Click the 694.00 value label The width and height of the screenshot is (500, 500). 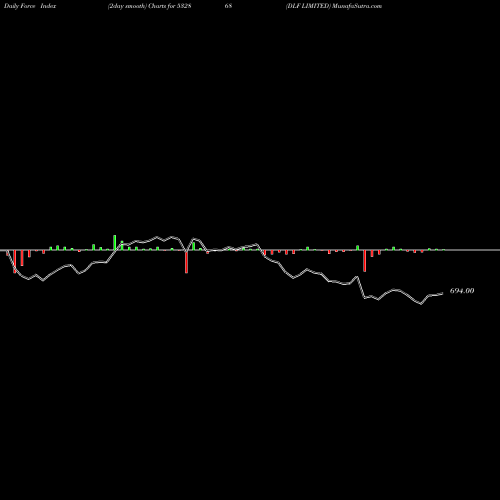pos(462,291)
